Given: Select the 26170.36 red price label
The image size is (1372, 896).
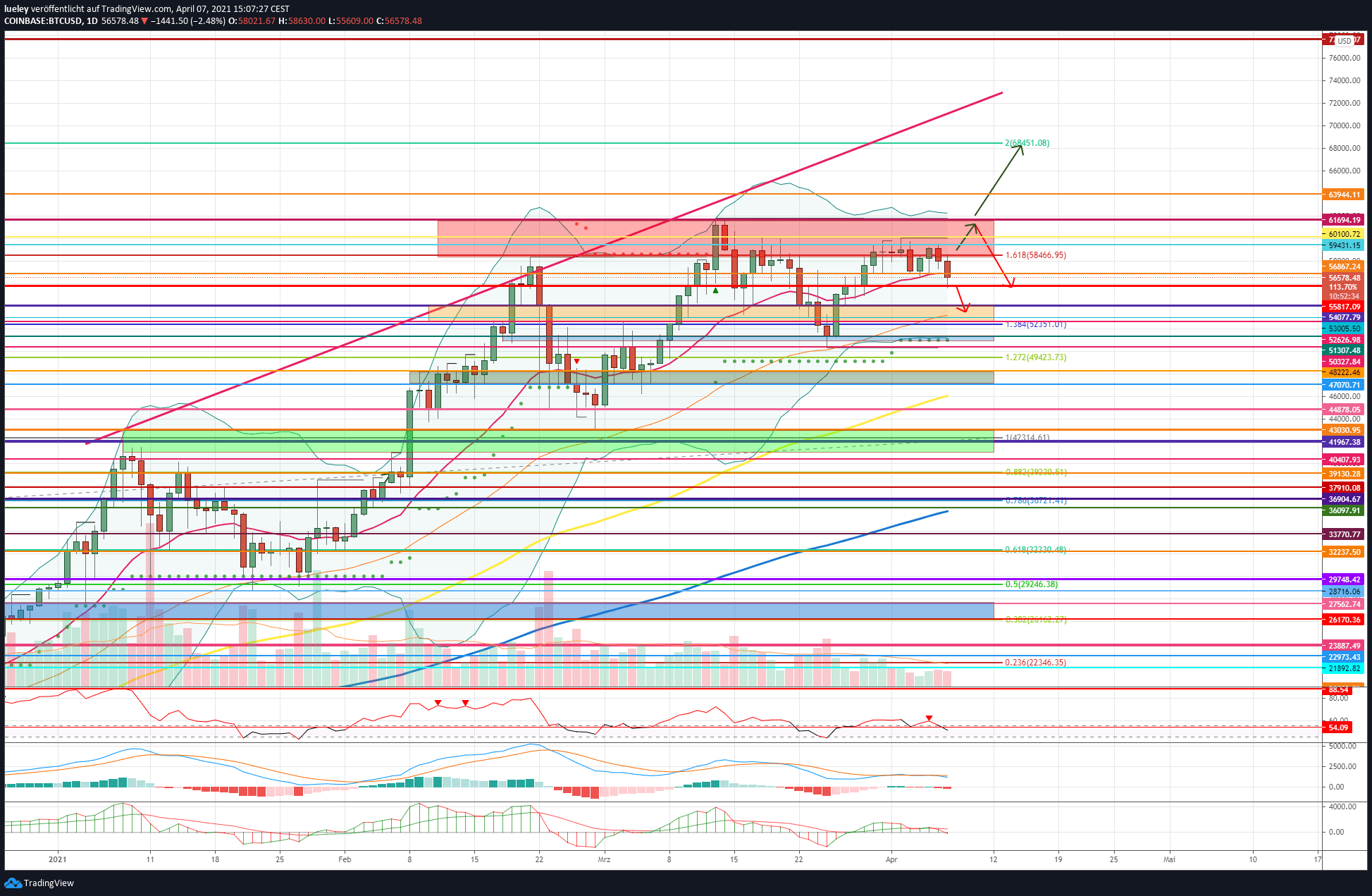Looking at the screenshot, I should [1344, 620].
